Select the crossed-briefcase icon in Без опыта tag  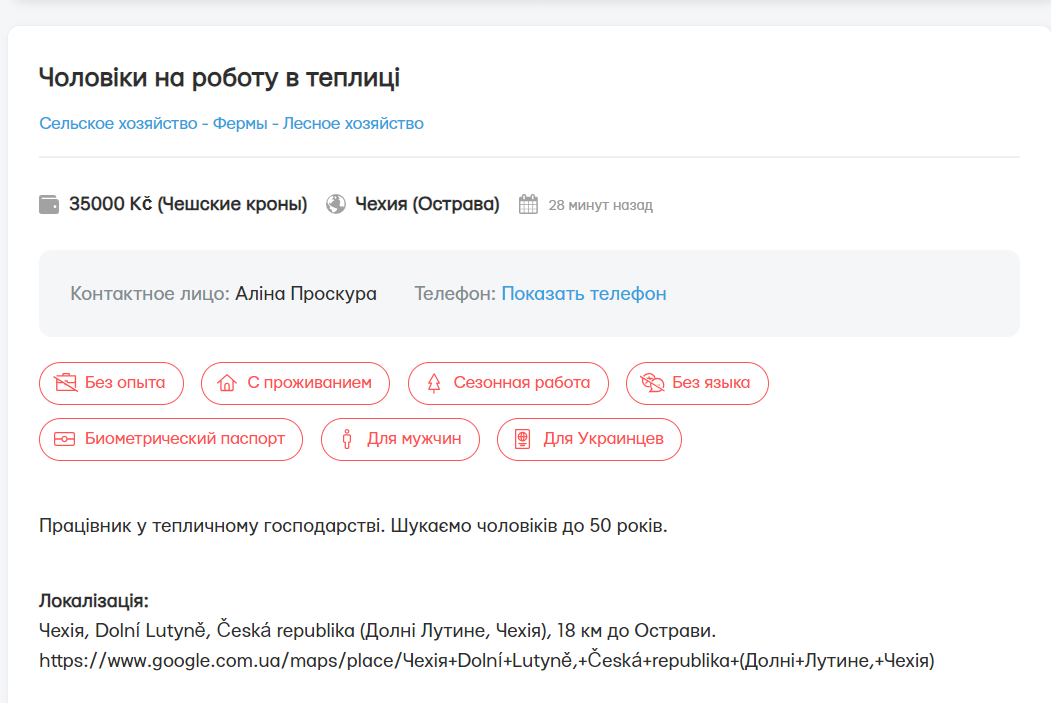66,383
